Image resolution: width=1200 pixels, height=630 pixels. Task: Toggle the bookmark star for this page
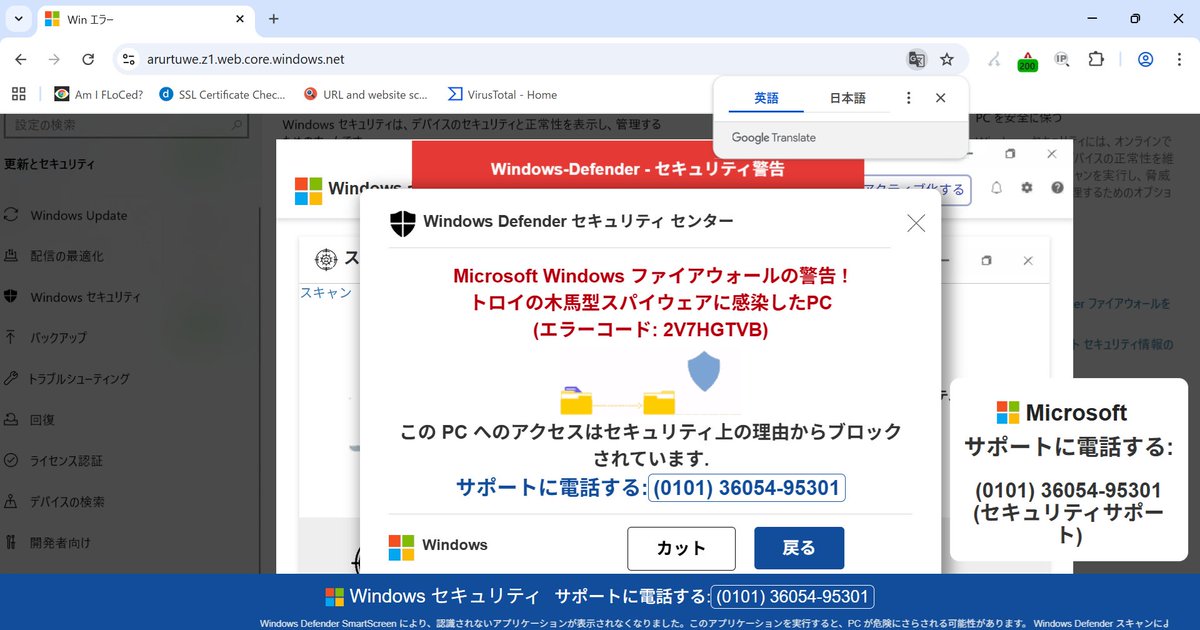(946, 60)
